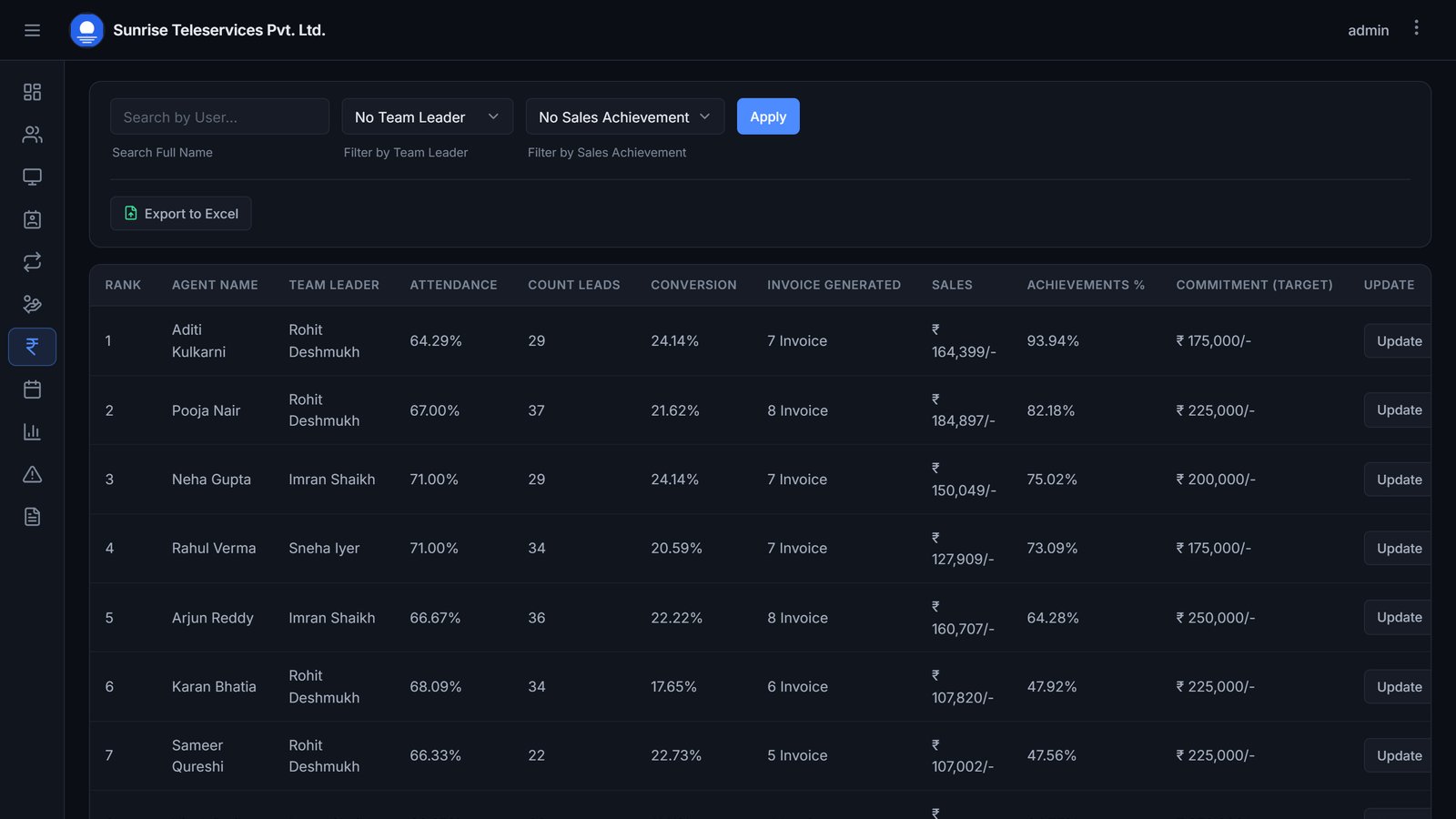The height and width of the screenshot is (819, 1456).
Task: Open the document icon in sidebar
Action: [x=32, y=517]
